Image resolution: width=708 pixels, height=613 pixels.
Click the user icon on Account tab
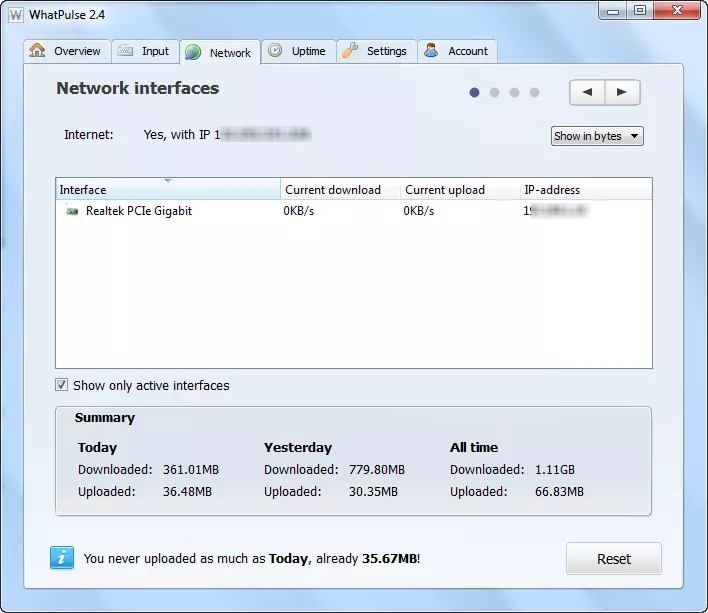(431, 50)
